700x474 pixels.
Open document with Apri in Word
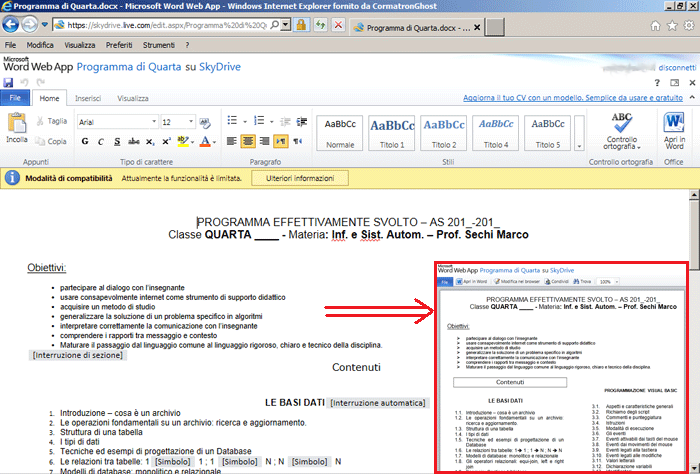[x=674, y=131]
